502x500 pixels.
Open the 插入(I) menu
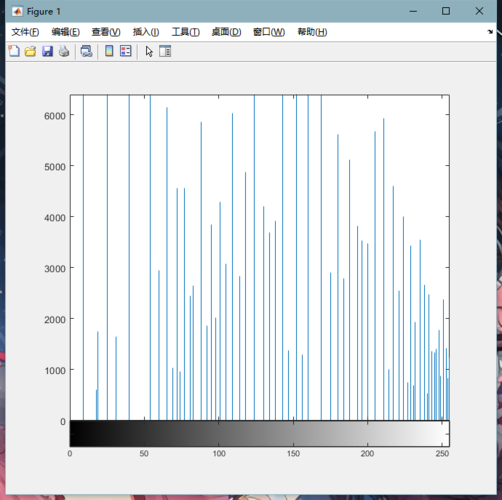(146, 32)
